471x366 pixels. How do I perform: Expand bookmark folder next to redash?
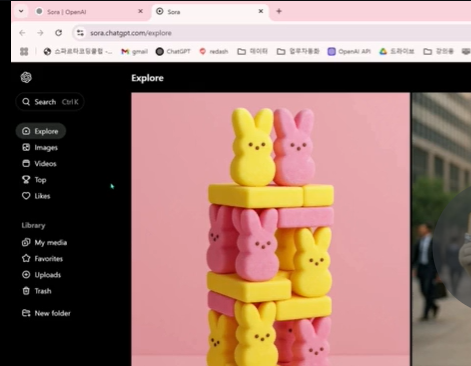click(253, 51)
